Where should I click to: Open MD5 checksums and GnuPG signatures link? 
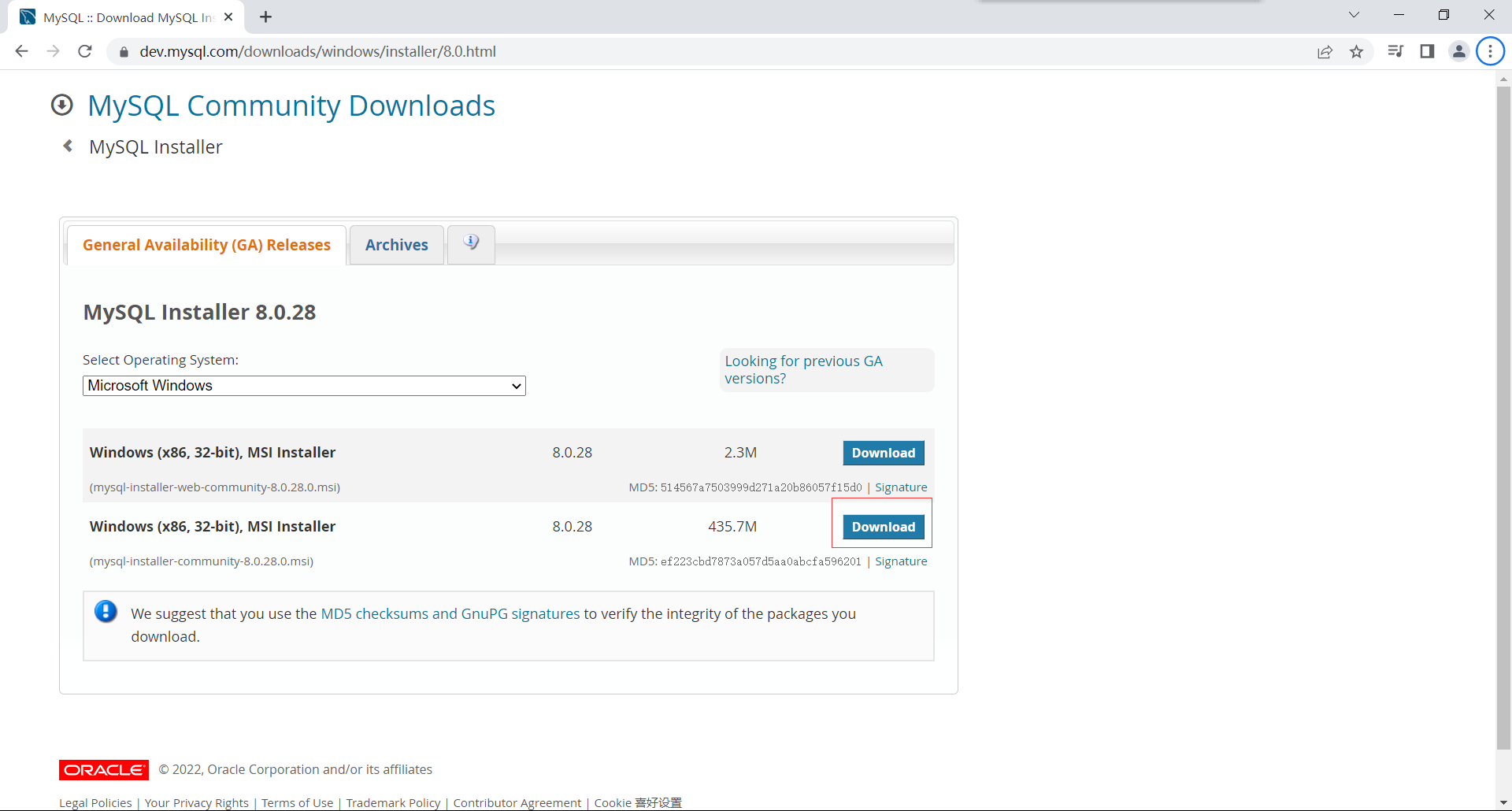(x=450, y=613)
